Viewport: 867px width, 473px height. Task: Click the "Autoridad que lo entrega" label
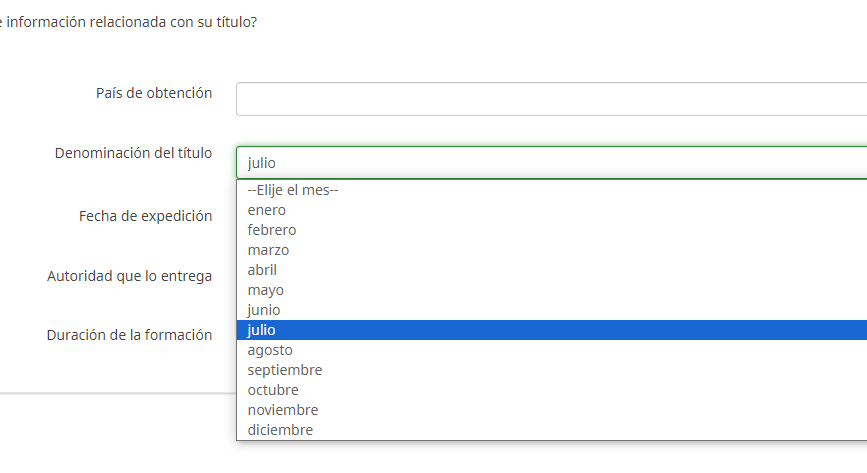pyautogui.click(x=129, y=276)
